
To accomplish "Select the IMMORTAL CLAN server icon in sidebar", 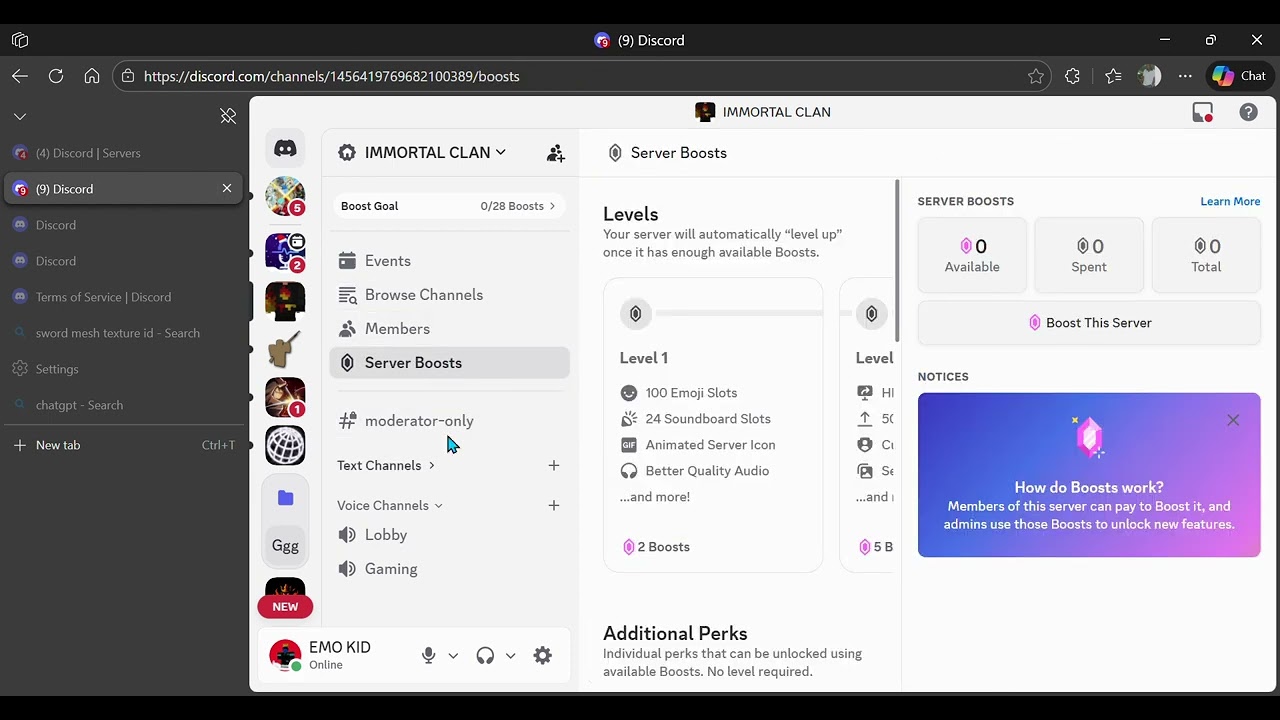I will pyautogui.click(x=285, y=301).
